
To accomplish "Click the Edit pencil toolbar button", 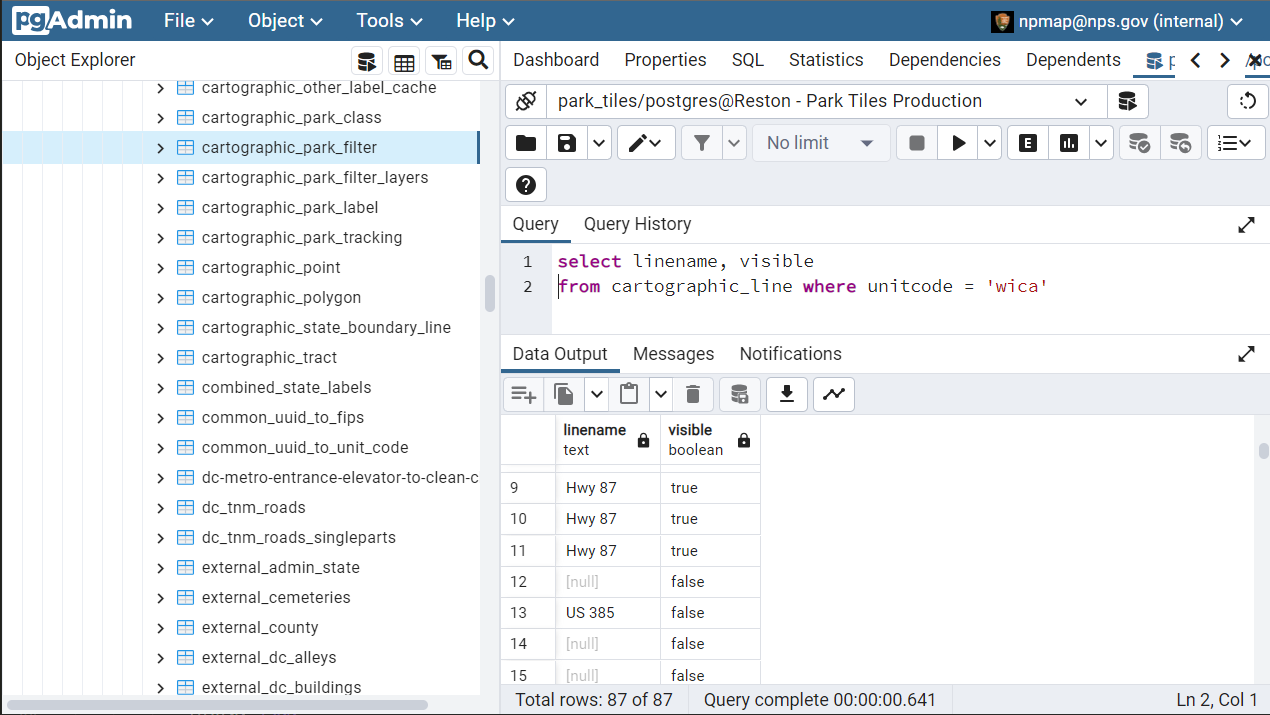I will click(x=646, y=143).
